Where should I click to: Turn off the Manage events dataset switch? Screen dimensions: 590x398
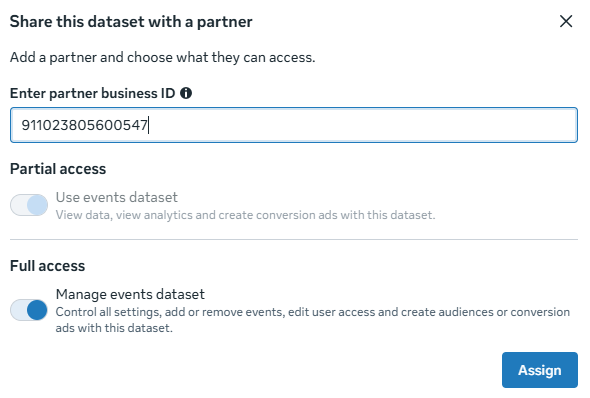point(29,310)
